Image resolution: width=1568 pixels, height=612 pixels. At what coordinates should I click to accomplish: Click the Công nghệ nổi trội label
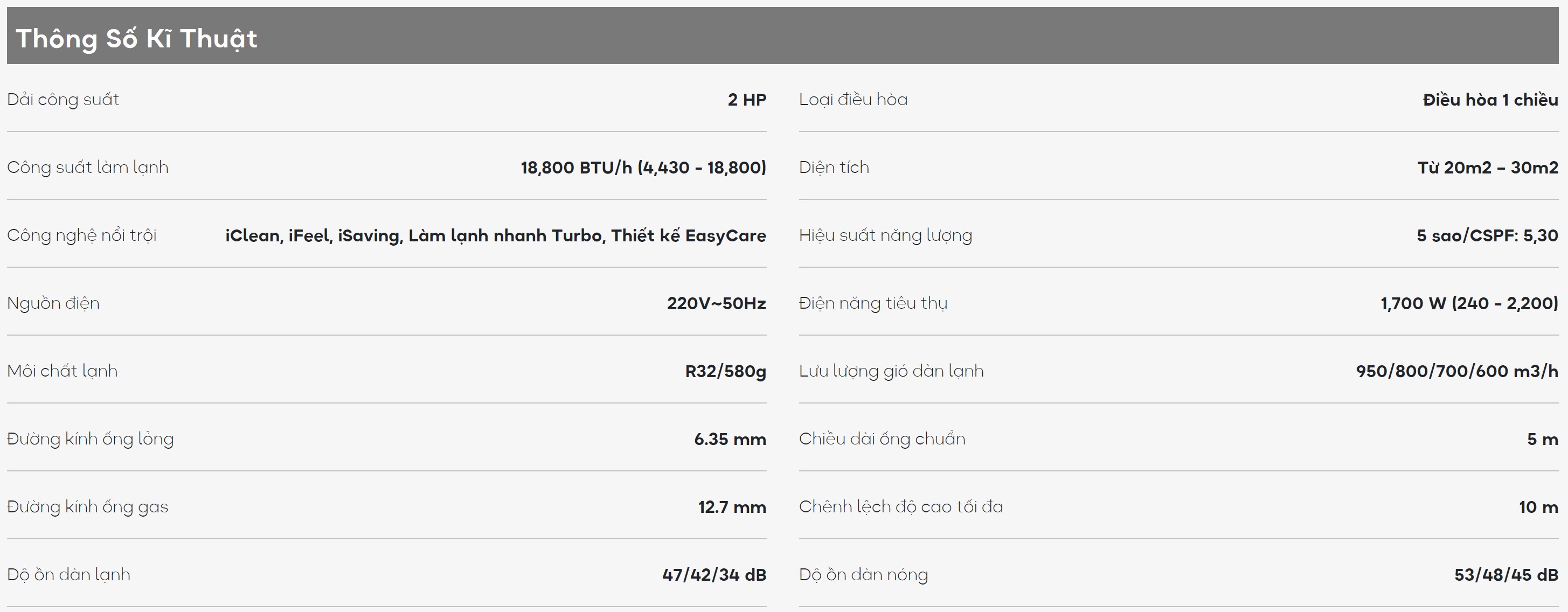pyautogui.click(x=81, y=235)
